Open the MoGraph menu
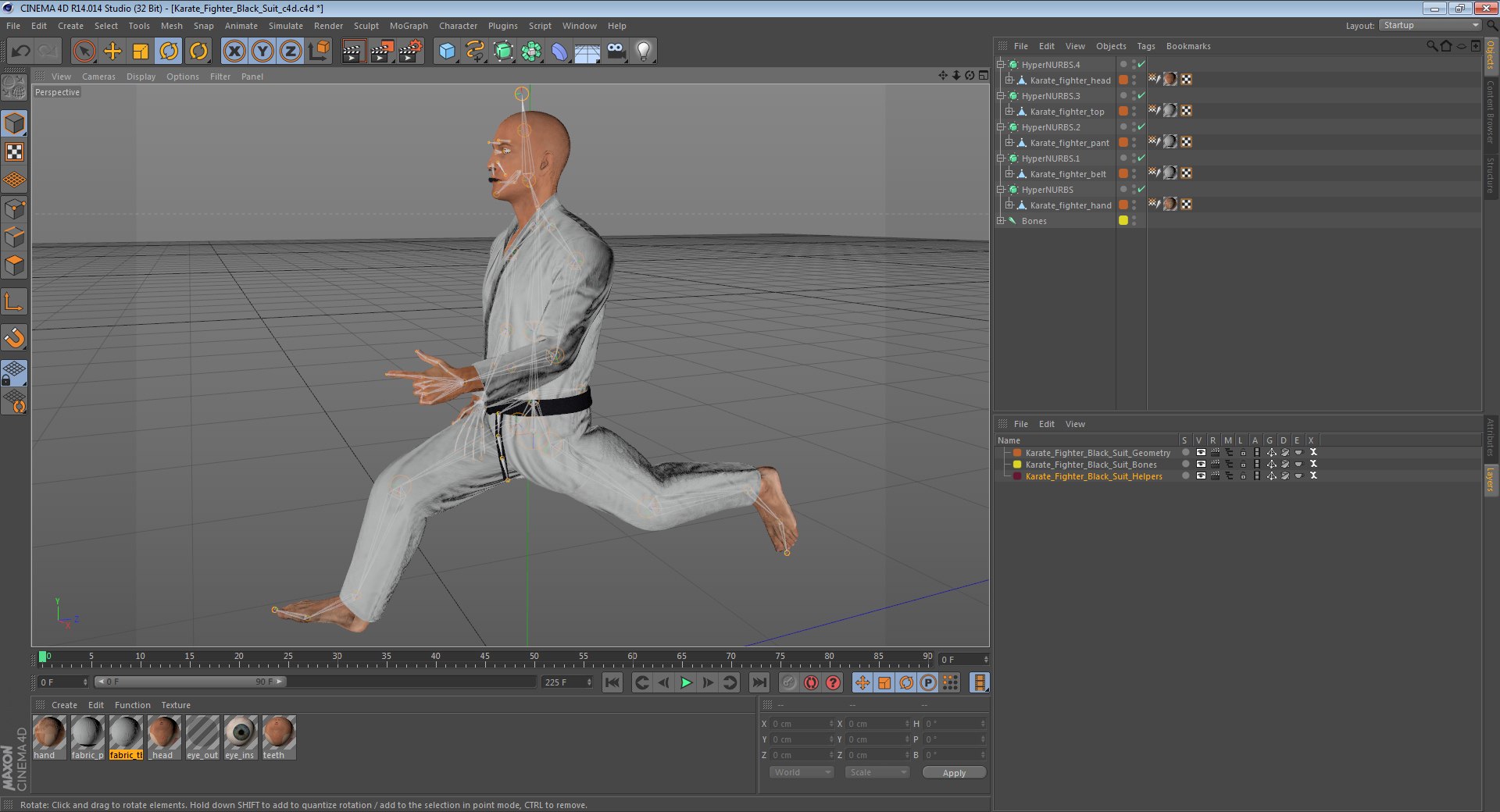This screenshot has height=812, width=1500. click(409, 26)
